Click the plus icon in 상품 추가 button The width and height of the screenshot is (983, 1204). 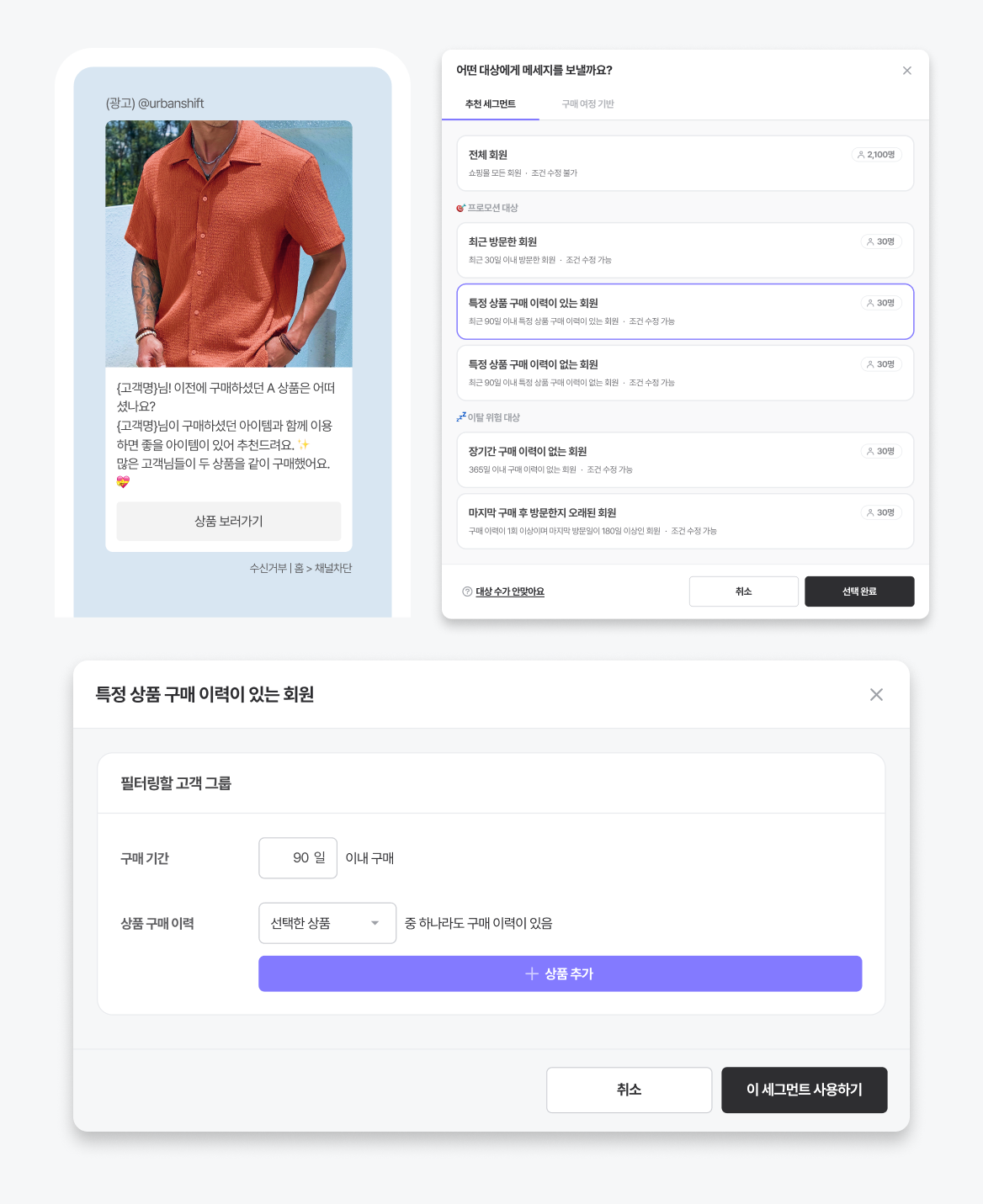coord(532,973)
